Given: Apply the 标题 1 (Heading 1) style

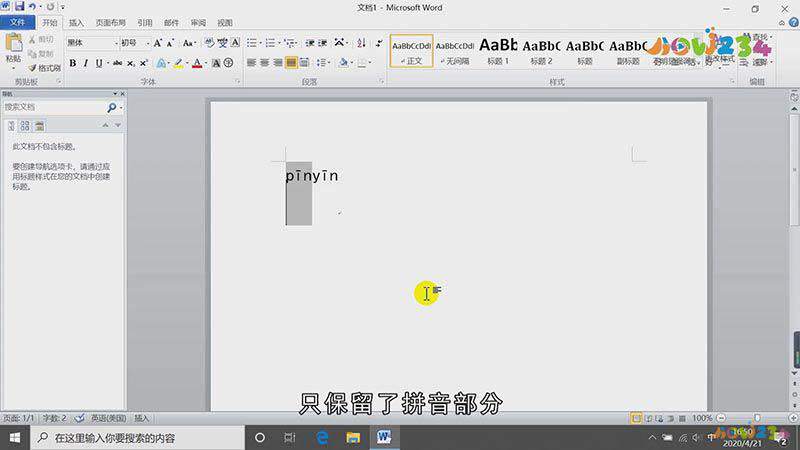Looking at the screenshot, I should pos(498,51).
